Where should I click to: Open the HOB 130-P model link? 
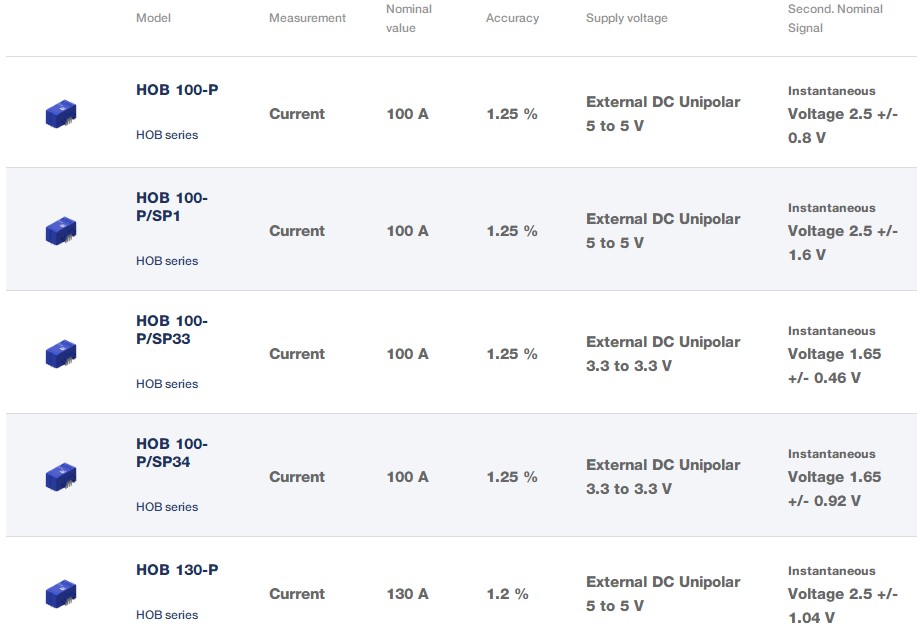(177, 570)
